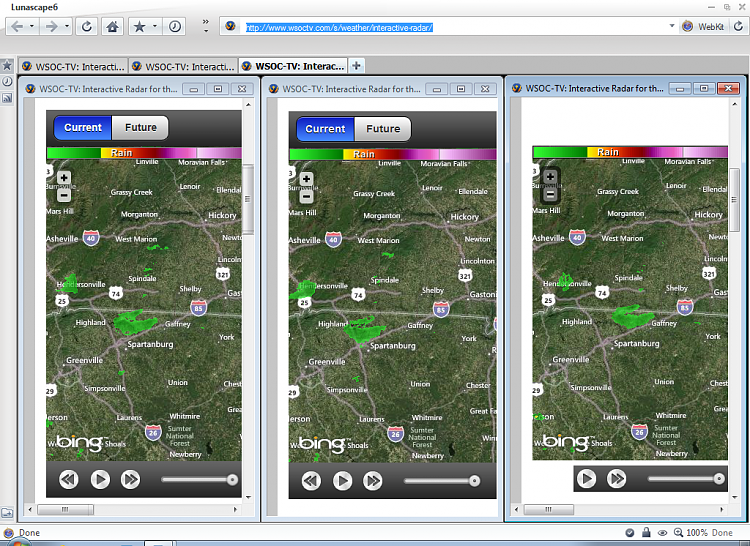
Task: Click the status bar eye icon
Action: click(662, 533)
